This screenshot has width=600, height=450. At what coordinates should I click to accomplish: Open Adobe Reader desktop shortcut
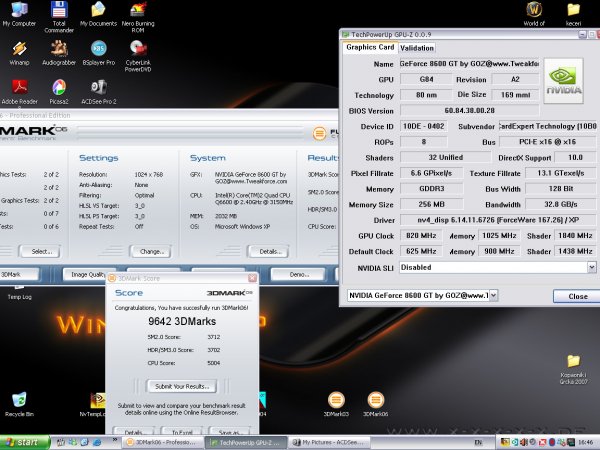click(20, 92)
